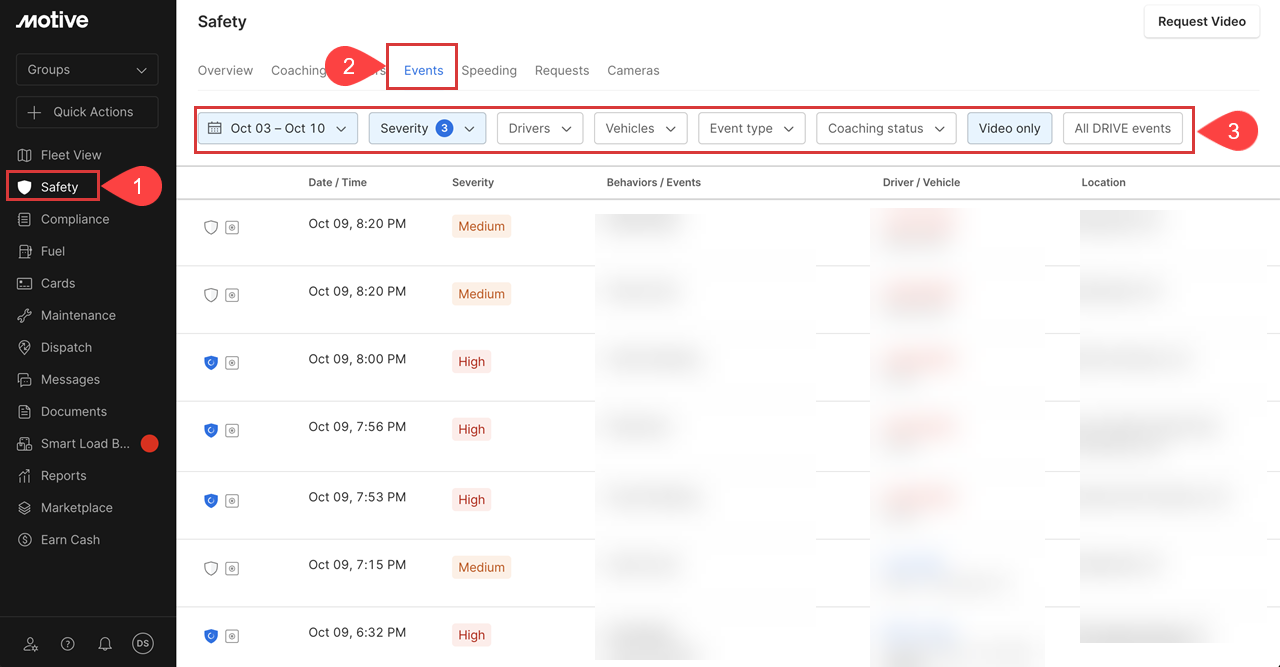Click the notifications bell icon
Screen dimensions: 1280x667
click(x=105, y=643)
